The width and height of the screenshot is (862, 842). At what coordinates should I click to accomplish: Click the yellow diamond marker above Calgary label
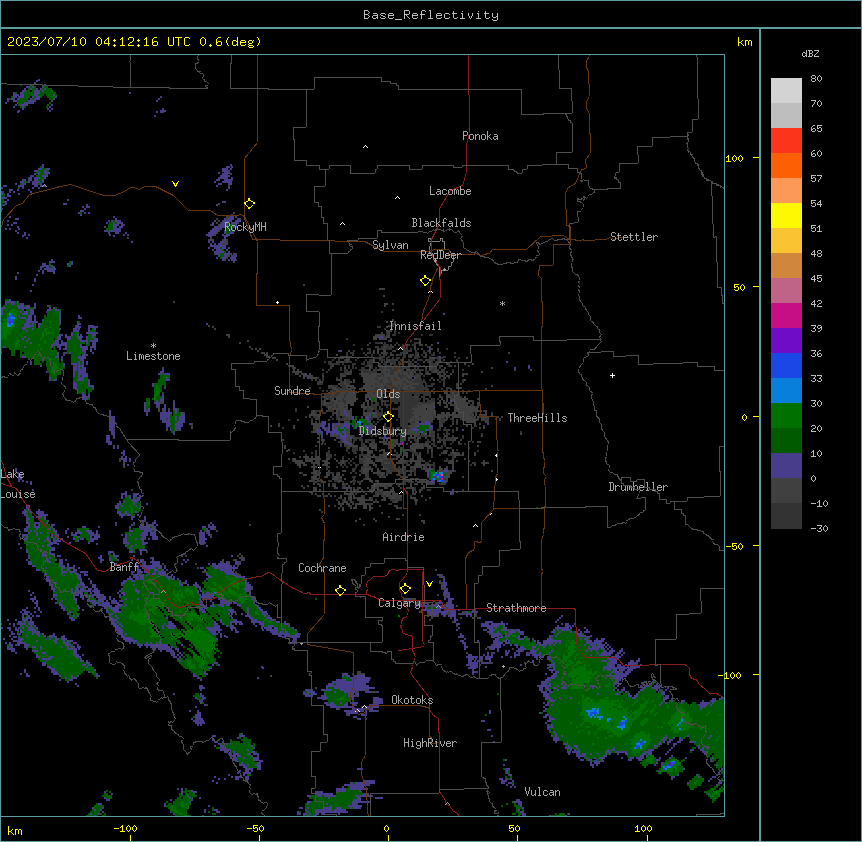(x=405, y=589)
